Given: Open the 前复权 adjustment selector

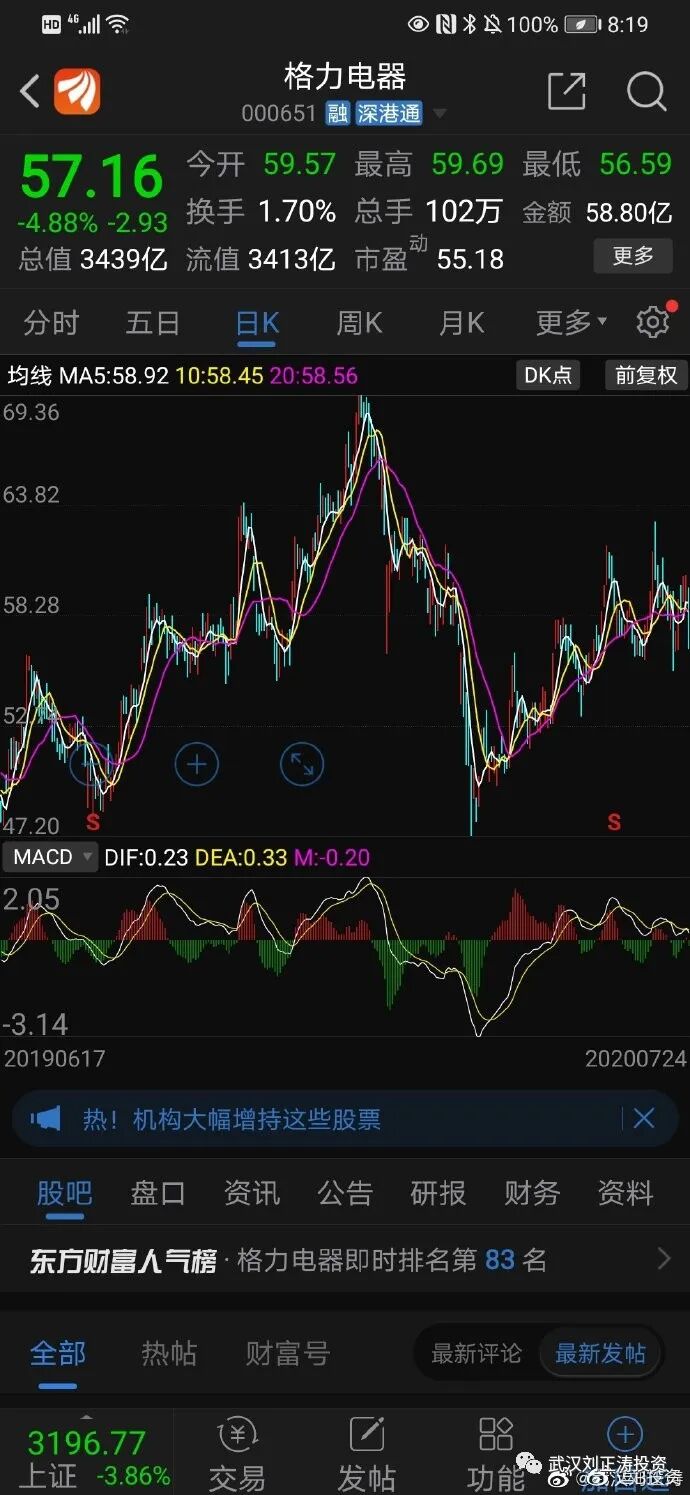Looking at the screenshot, I should (646, 375).
